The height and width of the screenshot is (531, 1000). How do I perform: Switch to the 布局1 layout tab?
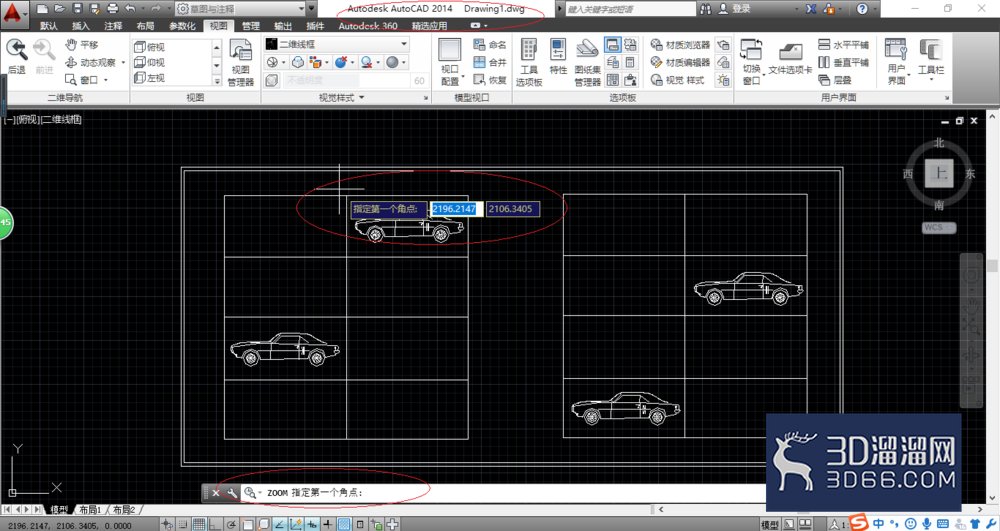pos(90,509)
